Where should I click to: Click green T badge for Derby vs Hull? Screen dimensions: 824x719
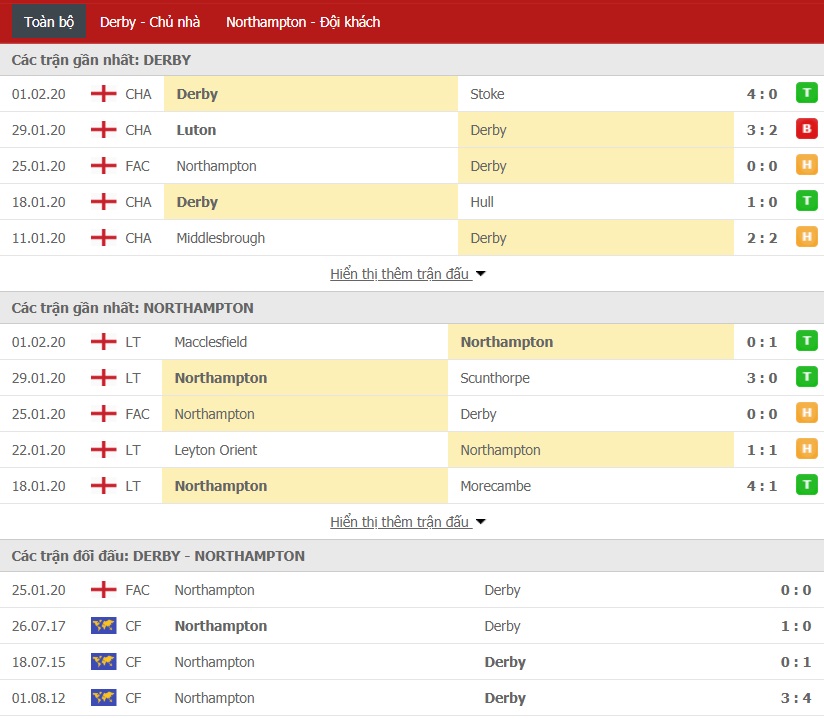807,201
